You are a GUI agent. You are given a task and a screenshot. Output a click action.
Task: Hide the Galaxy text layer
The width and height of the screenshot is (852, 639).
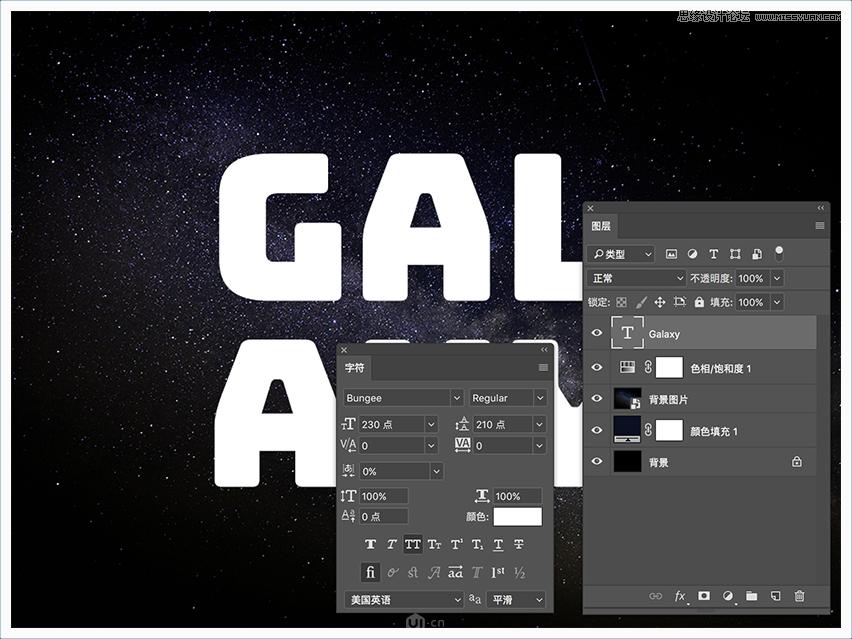click(597, 333)
